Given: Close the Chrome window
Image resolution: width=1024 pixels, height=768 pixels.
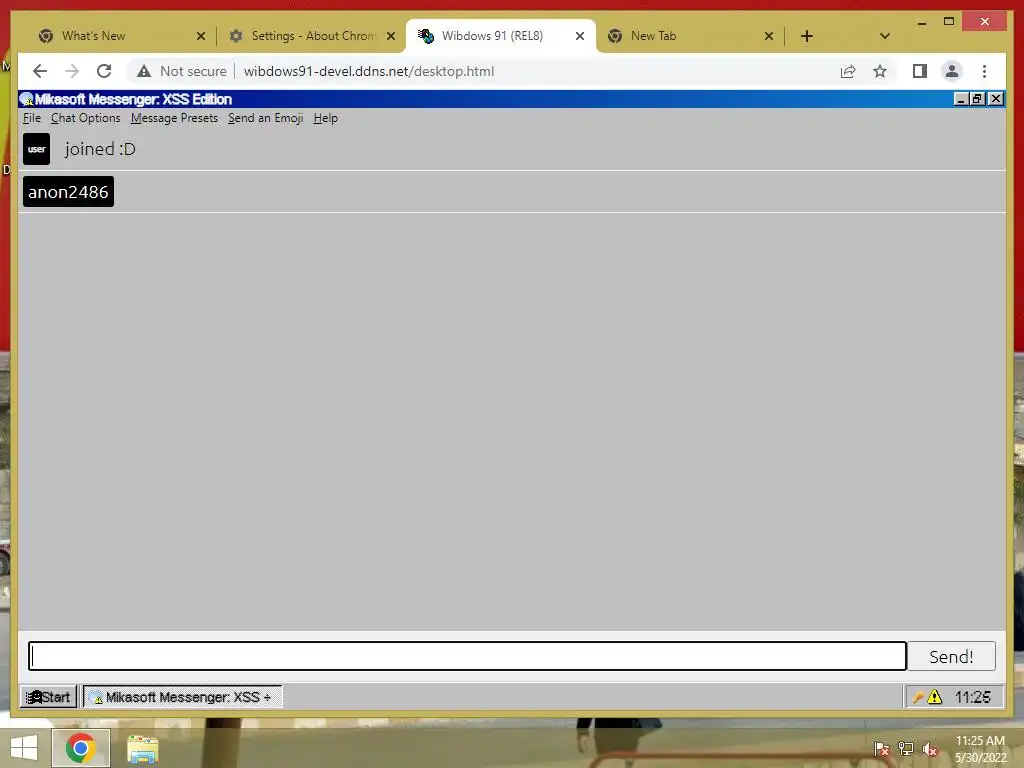Looking at the screenshot, I should coord(985,22).
